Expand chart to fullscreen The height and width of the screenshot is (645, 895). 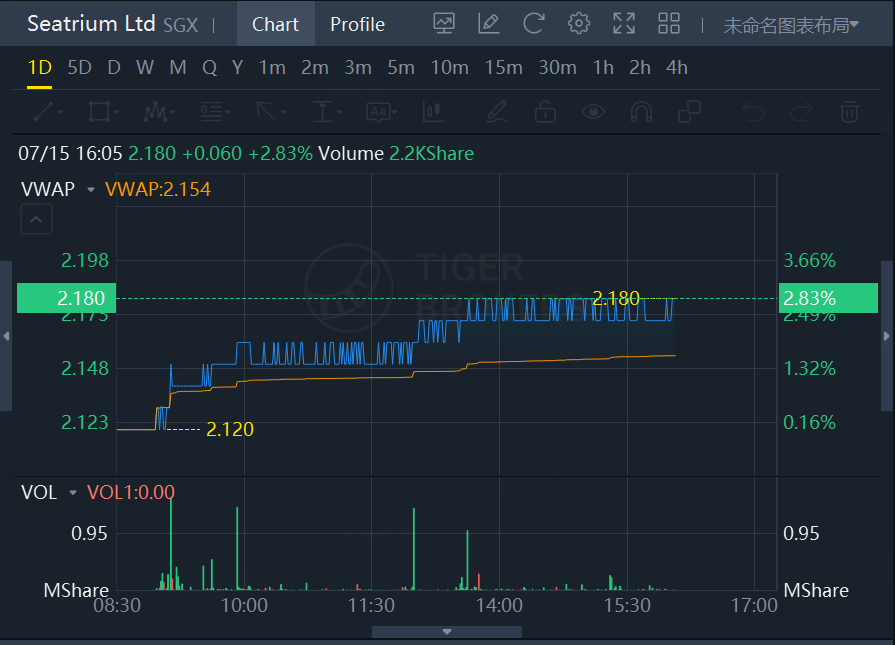[624, 23]
